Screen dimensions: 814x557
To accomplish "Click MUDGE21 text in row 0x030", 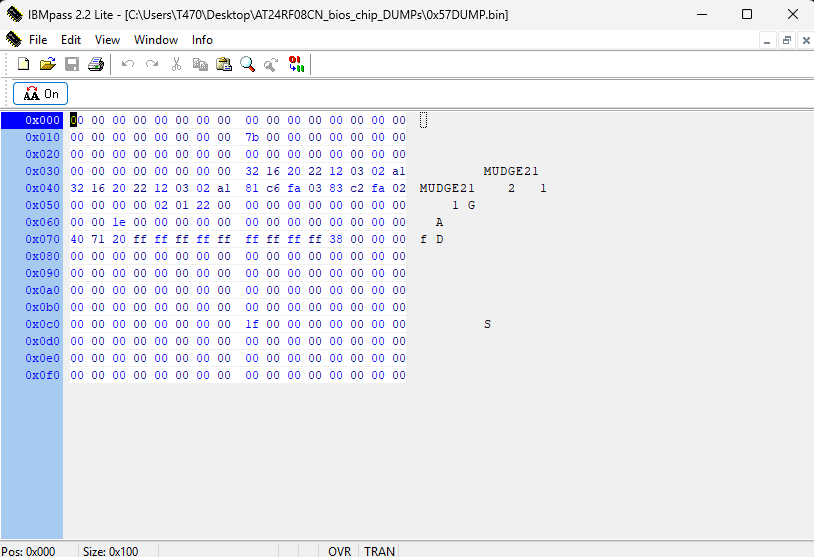I will tap(511, 171).
